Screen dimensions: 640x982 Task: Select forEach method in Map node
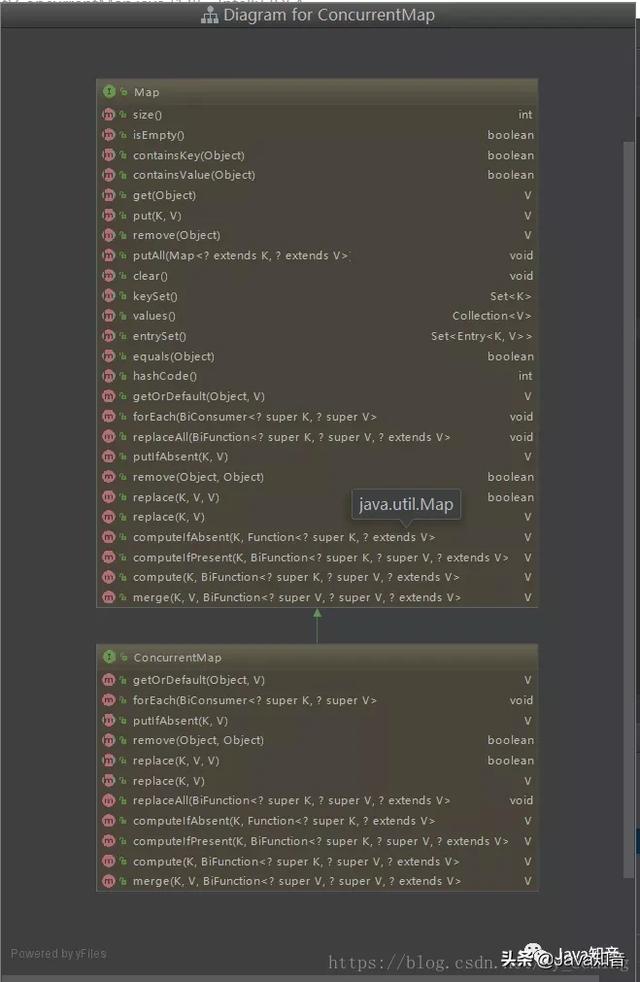pos(254,416)
